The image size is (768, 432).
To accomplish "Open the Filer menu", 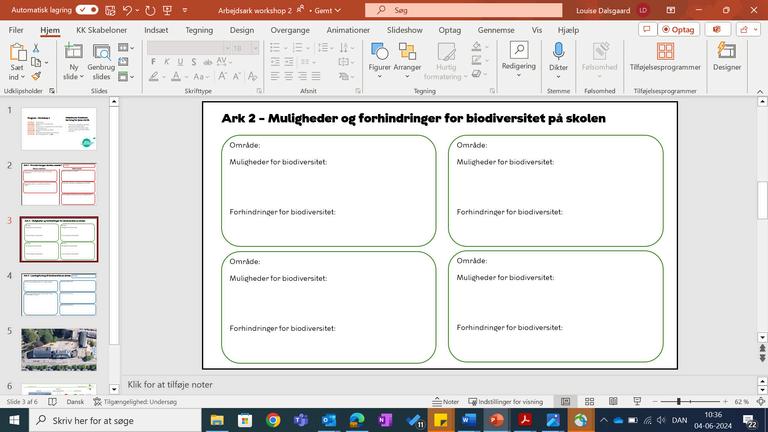I will pyautogui.click(x=16, y=30).
